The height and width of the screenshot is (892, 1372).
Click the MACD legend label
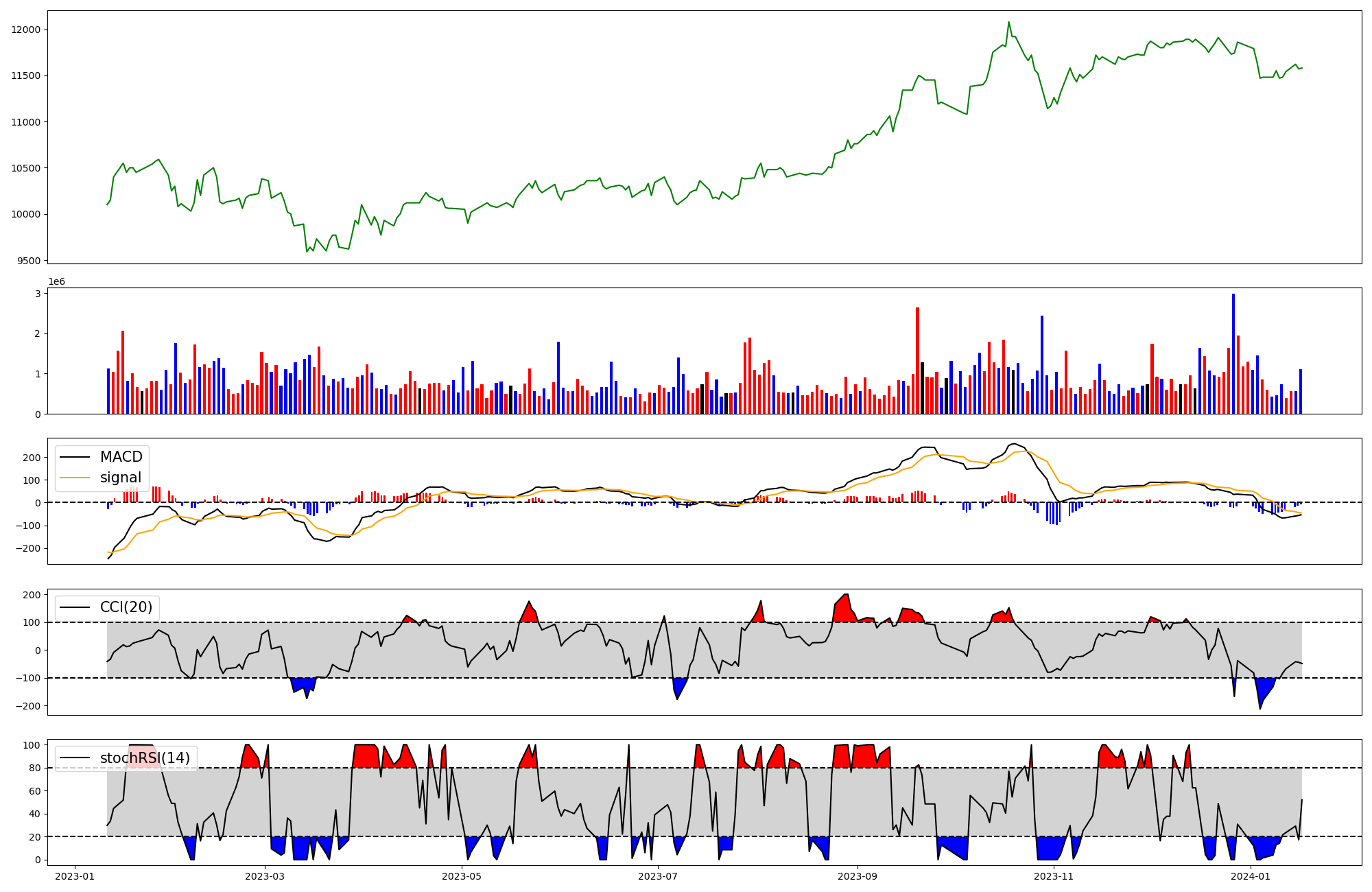(x=121, y=457)
